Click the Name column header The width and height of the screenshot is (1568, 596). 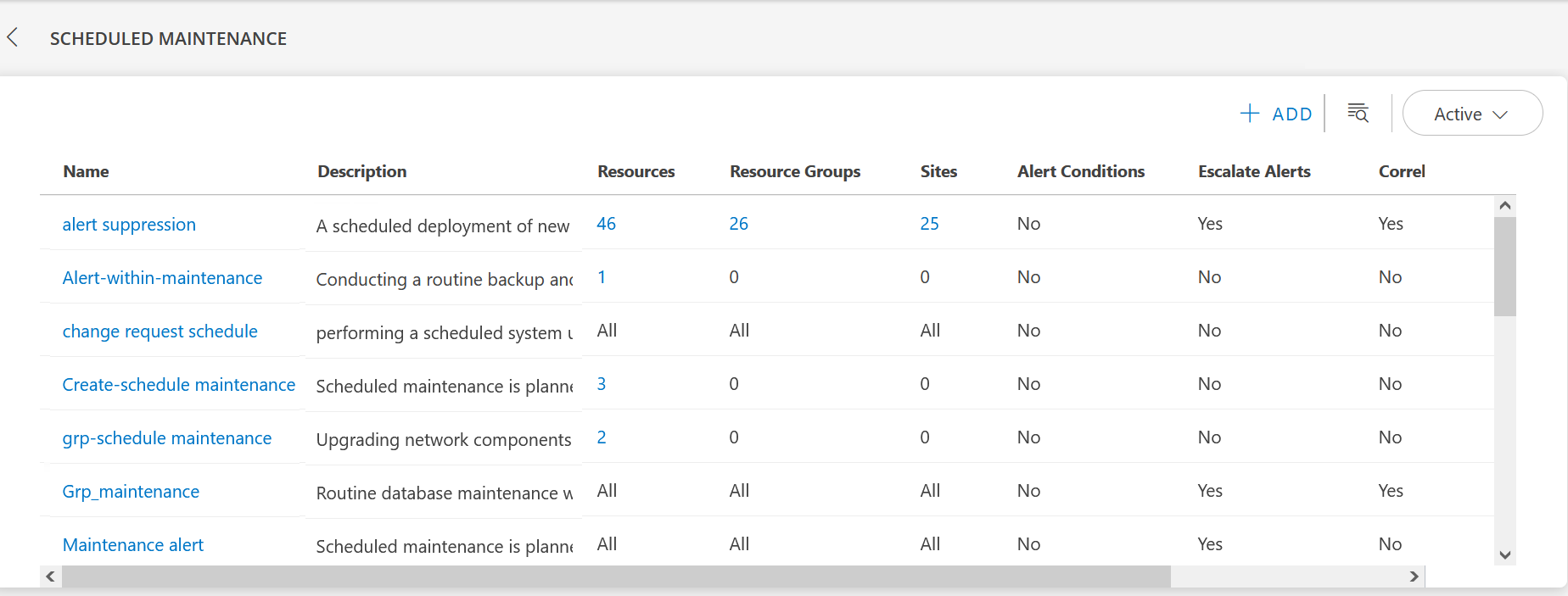point(86,171)
